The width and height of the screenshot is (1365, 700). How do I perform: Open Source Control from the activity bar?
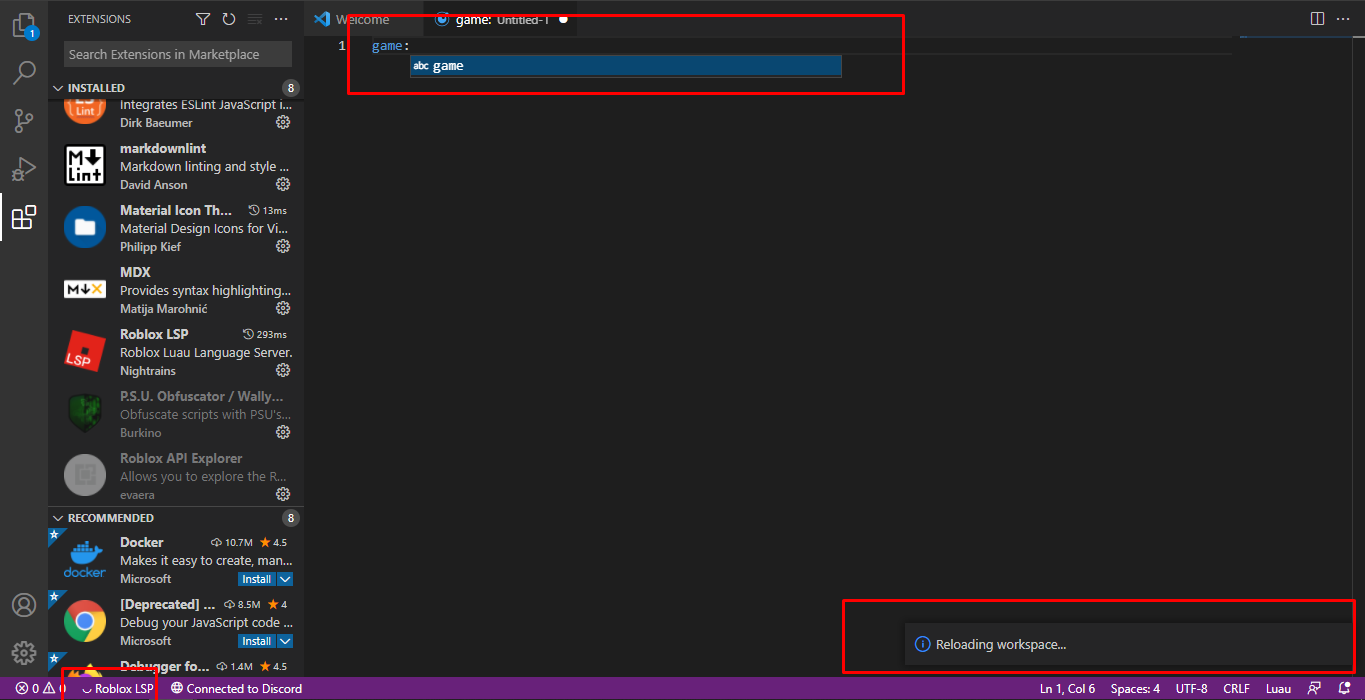click(x=23, y=120)
